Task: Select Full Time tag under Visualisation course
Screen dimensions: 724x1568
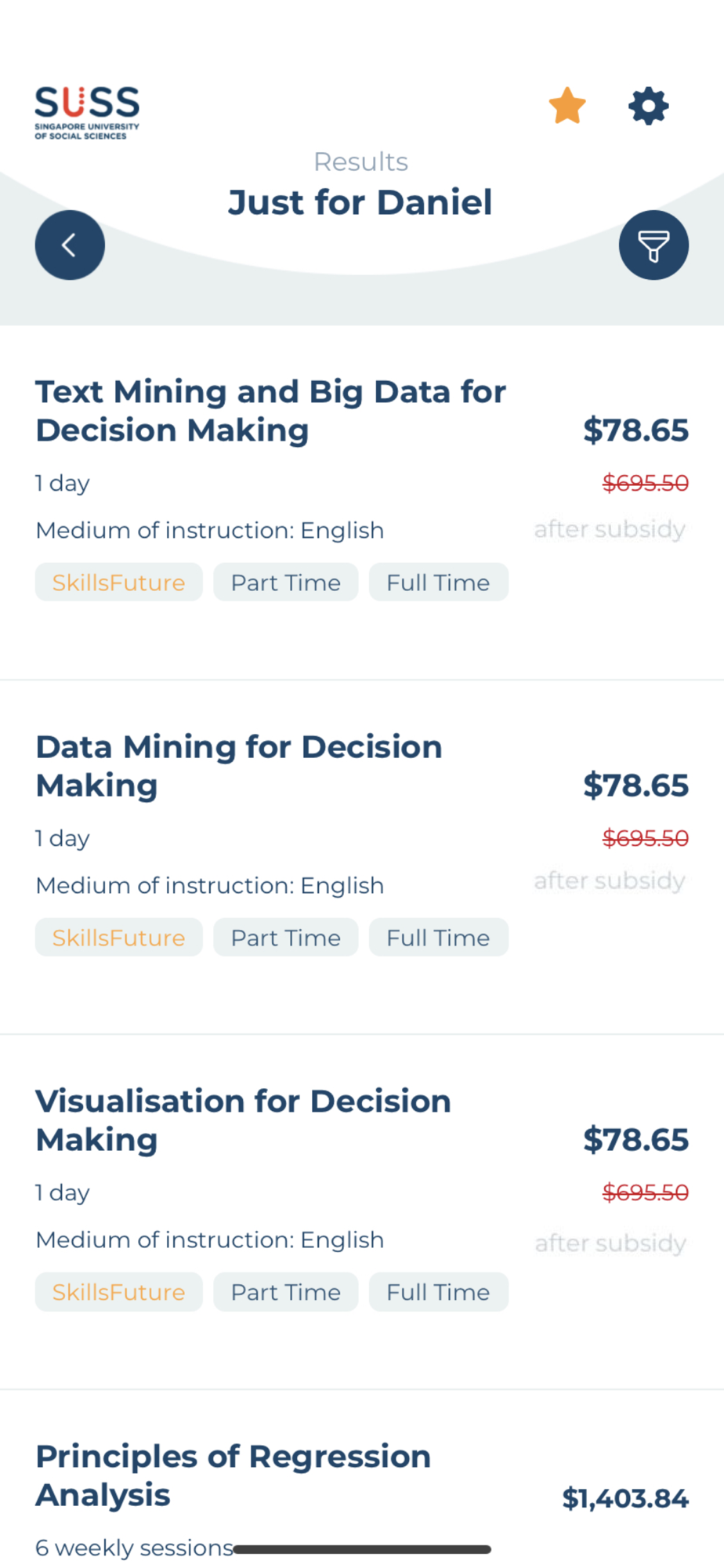Action: tap(439, 1292)
